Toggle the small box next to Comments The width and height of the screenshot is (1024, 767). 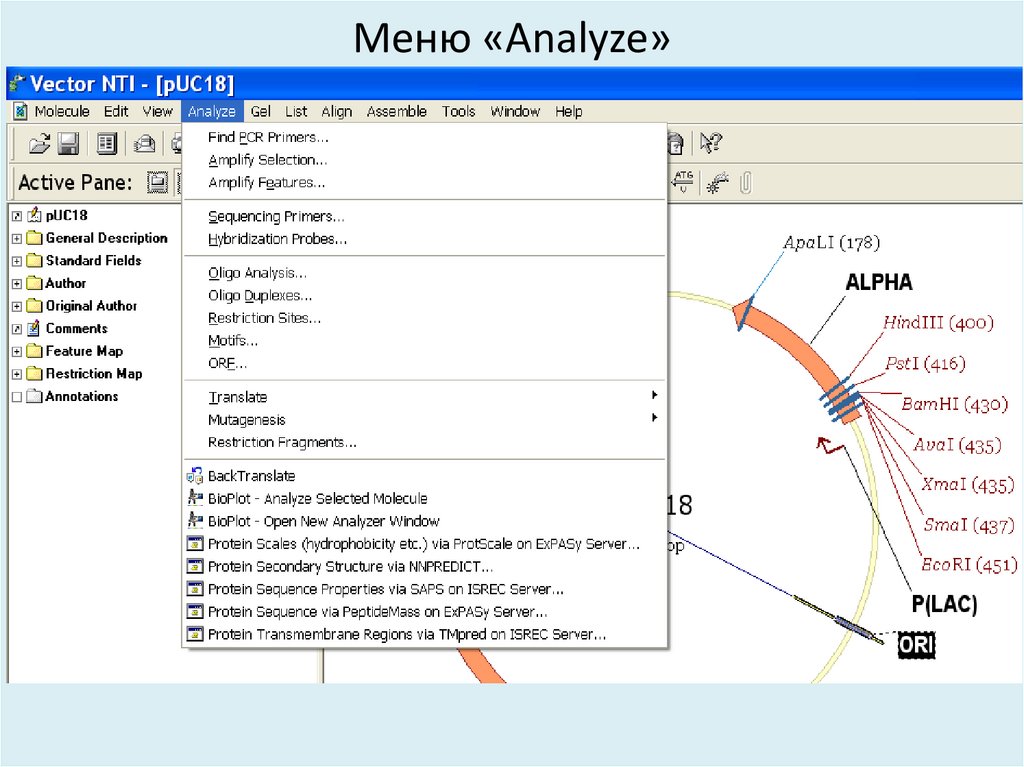coord(16,328)
